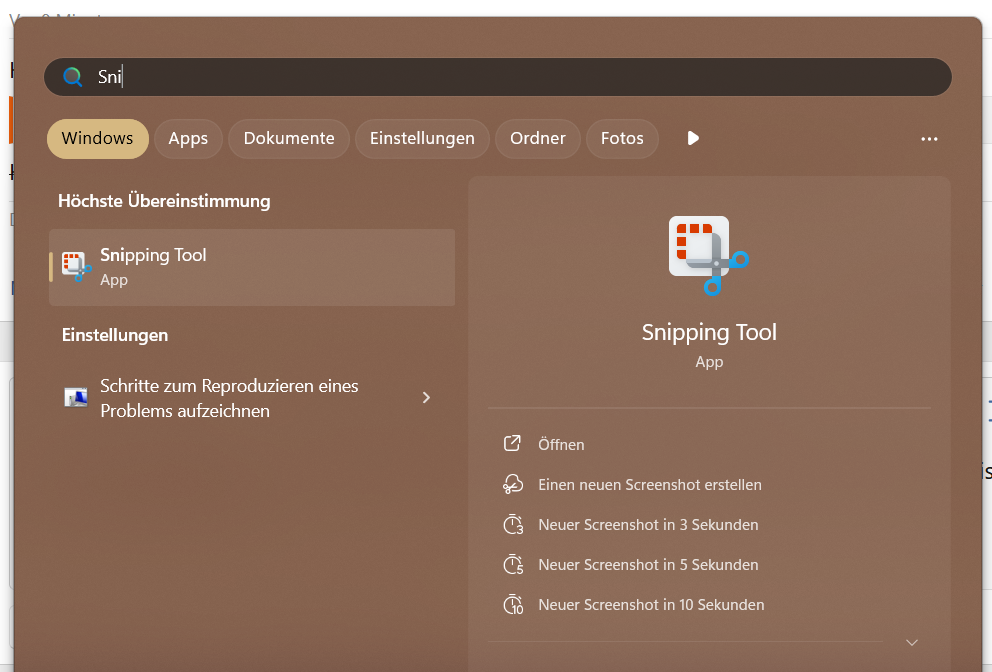Click the 3-second timer icon
Screen dimensions: 992x672
pyautogui.click(x=513, y=525)
